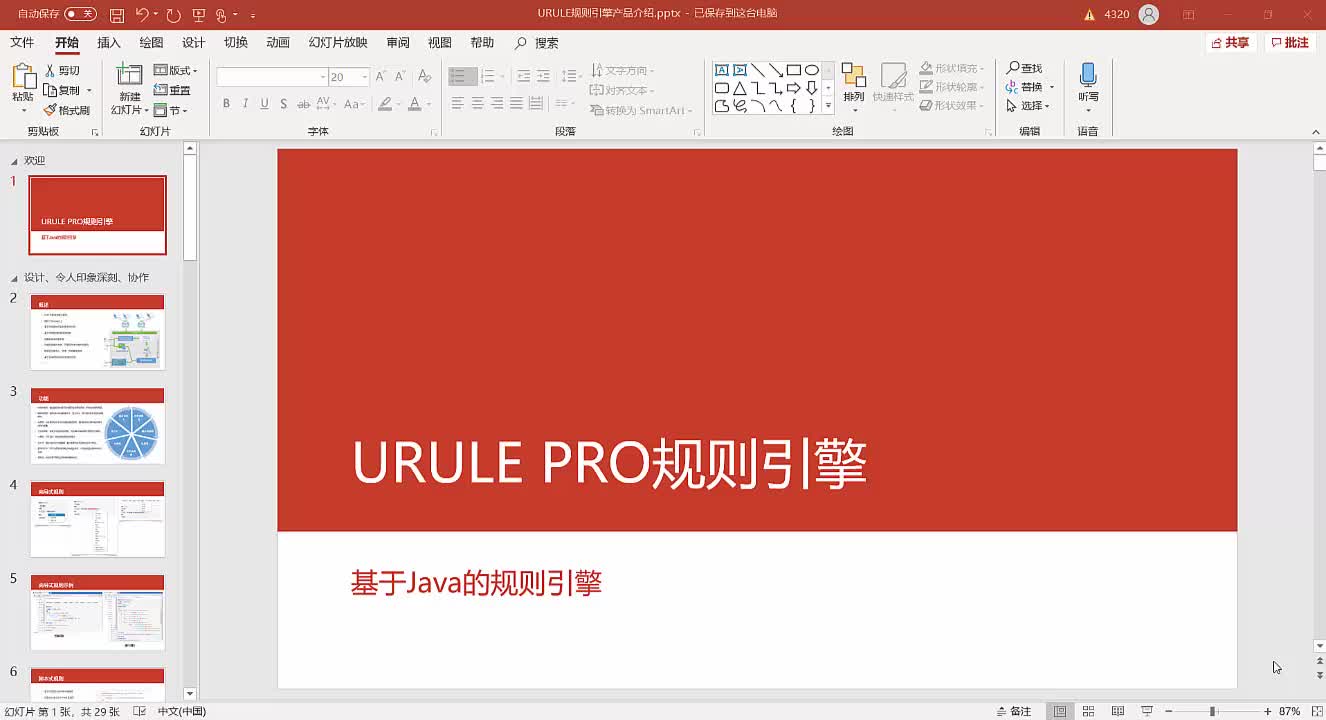Click the text highlight color pen

pyautogui.click(x=385, y=104)
